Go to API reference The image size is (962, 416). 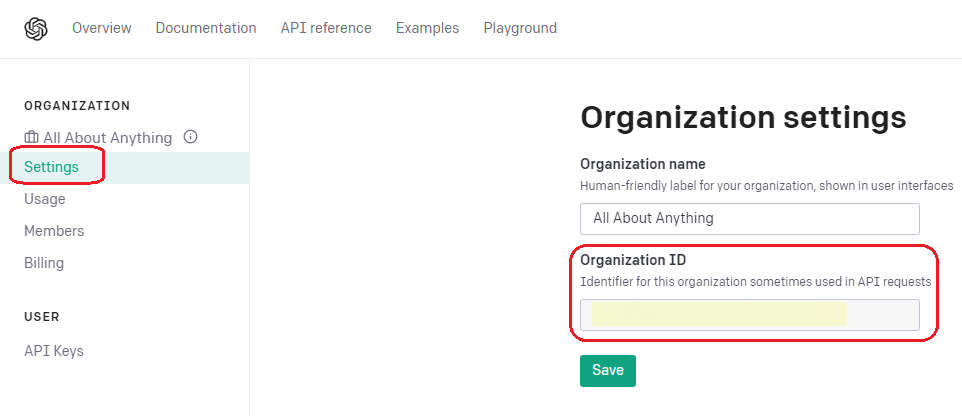326,28
